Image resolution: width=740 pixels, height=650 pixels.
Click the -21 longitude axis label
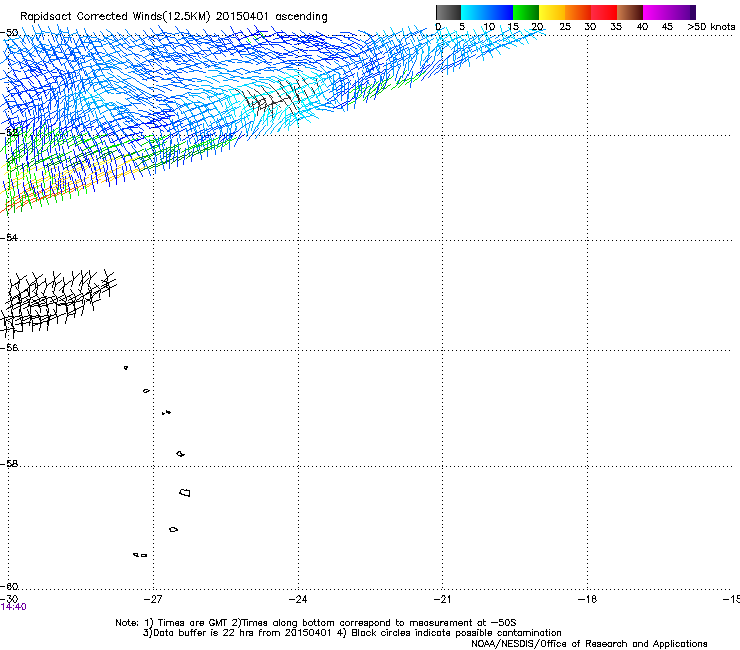pos(442,599)
